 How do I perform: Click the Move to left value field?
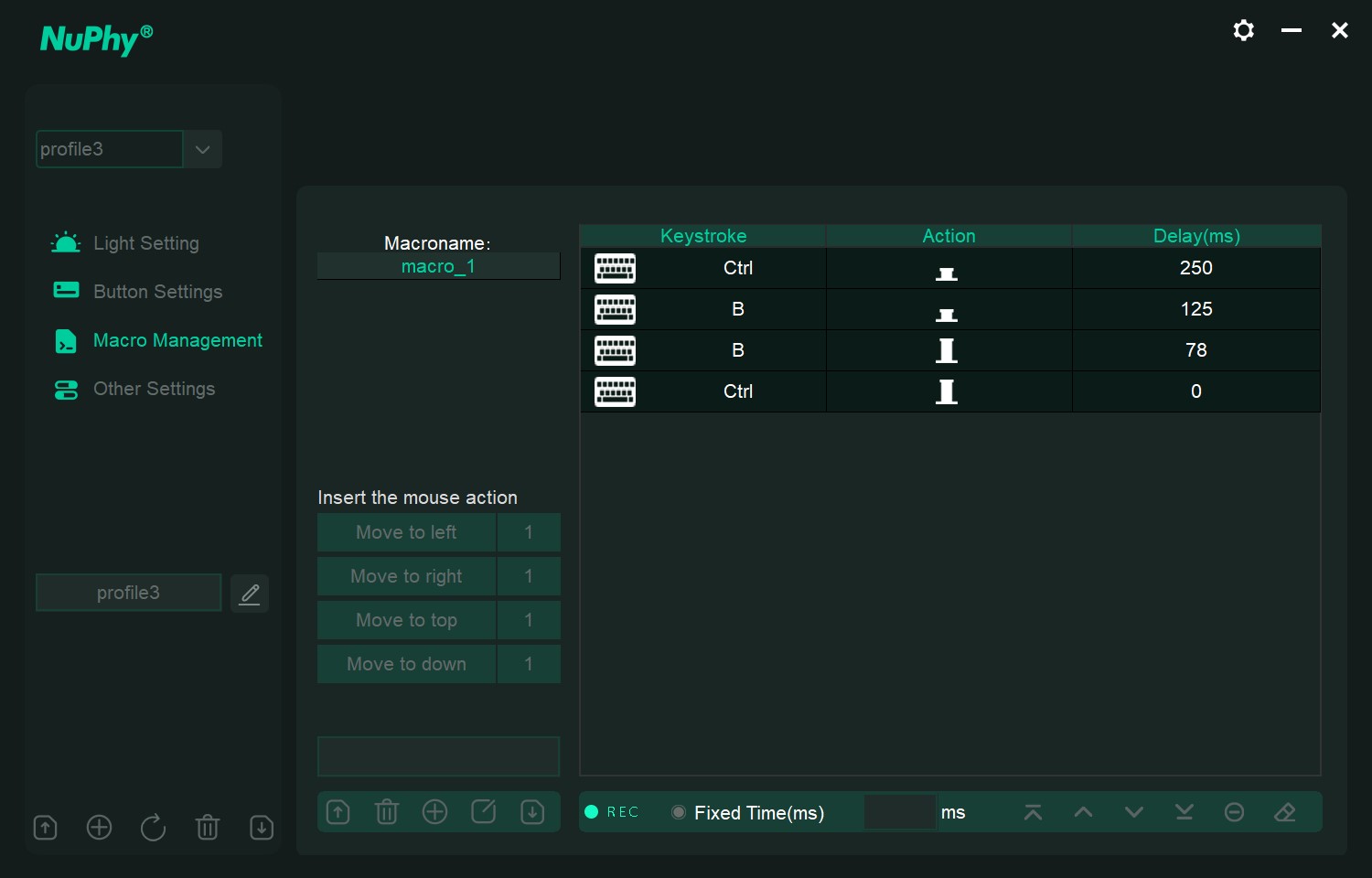529,532
